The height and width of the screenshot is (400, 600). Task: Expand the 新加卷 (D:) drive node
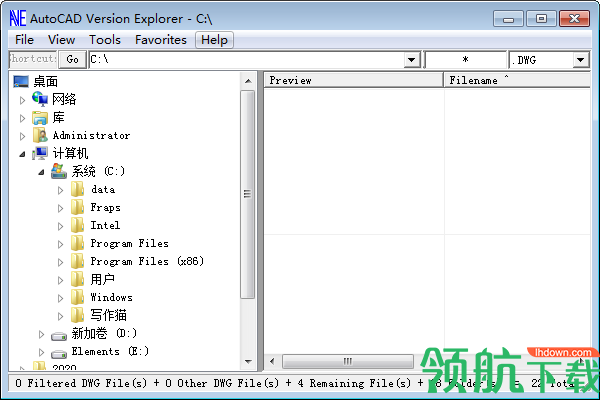pos(41,335)
